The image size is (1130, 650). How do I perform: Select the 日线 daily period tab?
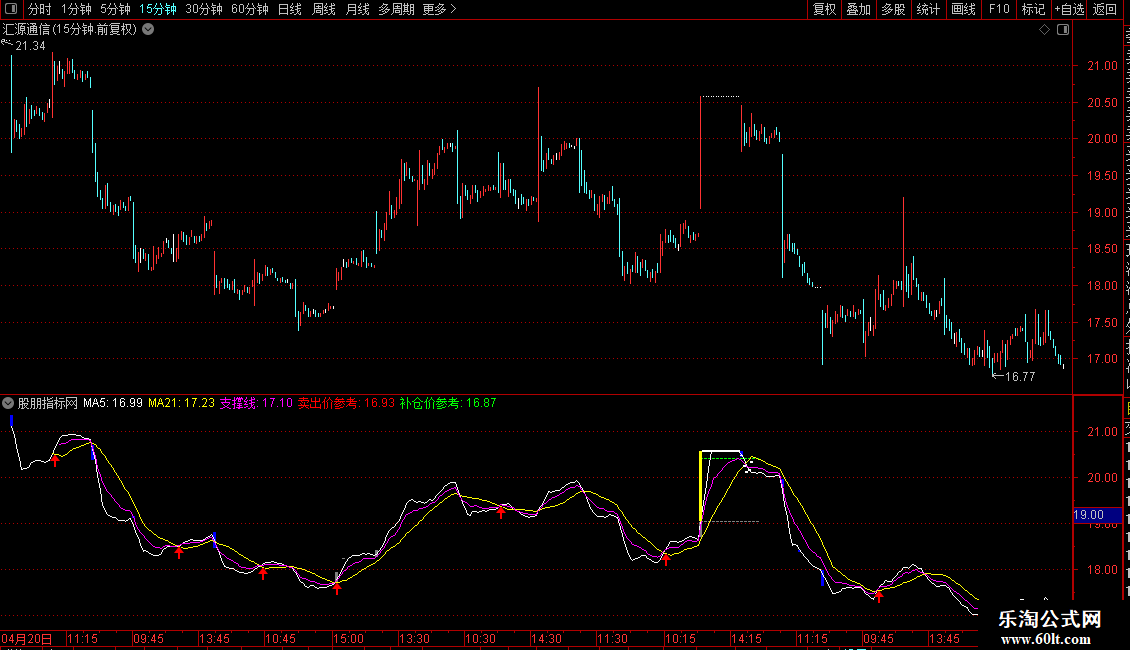[290, 9]
